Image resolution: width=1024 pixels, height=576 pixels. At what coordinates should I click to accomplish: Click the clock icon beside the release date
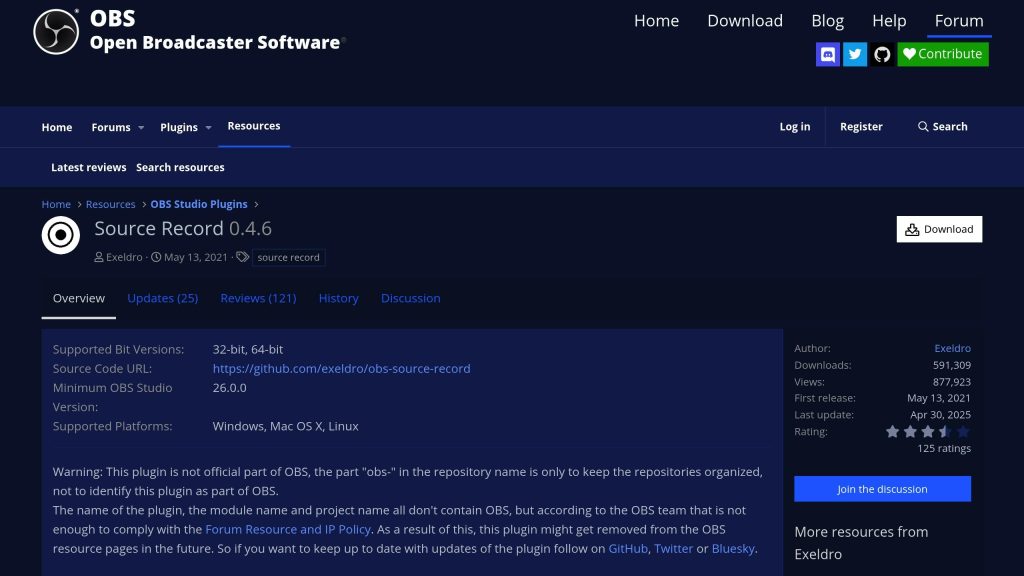tap(157, 257)
